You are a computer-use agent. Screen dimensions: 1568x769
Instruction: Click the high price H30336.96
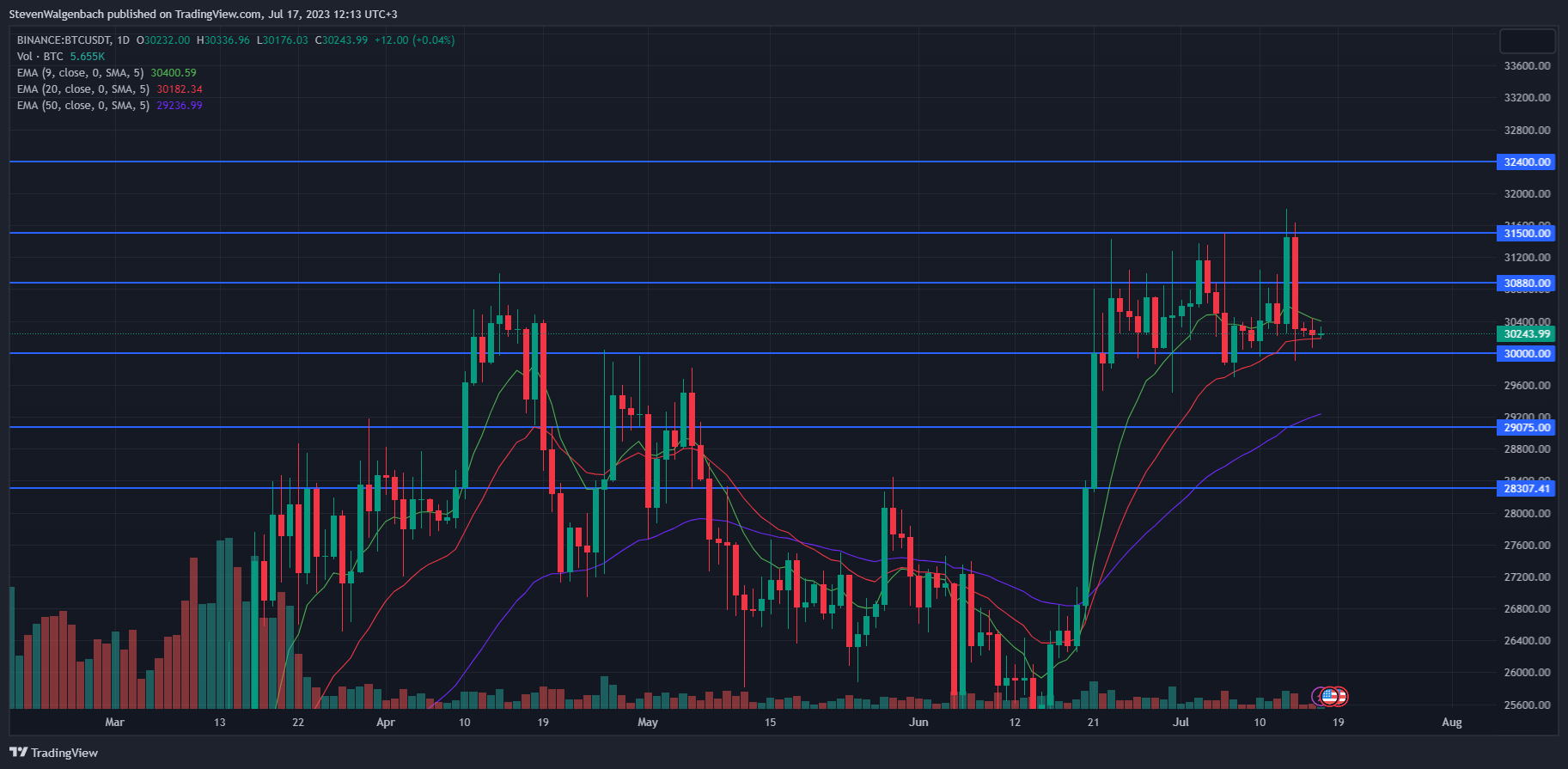(x=223, y=40)
